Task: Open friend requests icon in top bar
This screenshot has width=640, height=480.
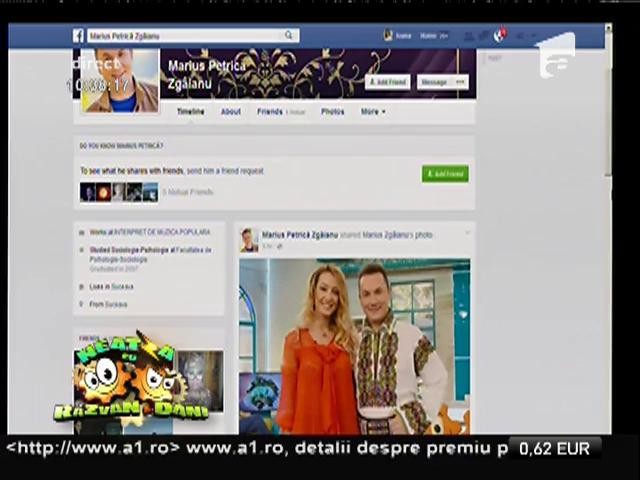Action: pos(469,36)
